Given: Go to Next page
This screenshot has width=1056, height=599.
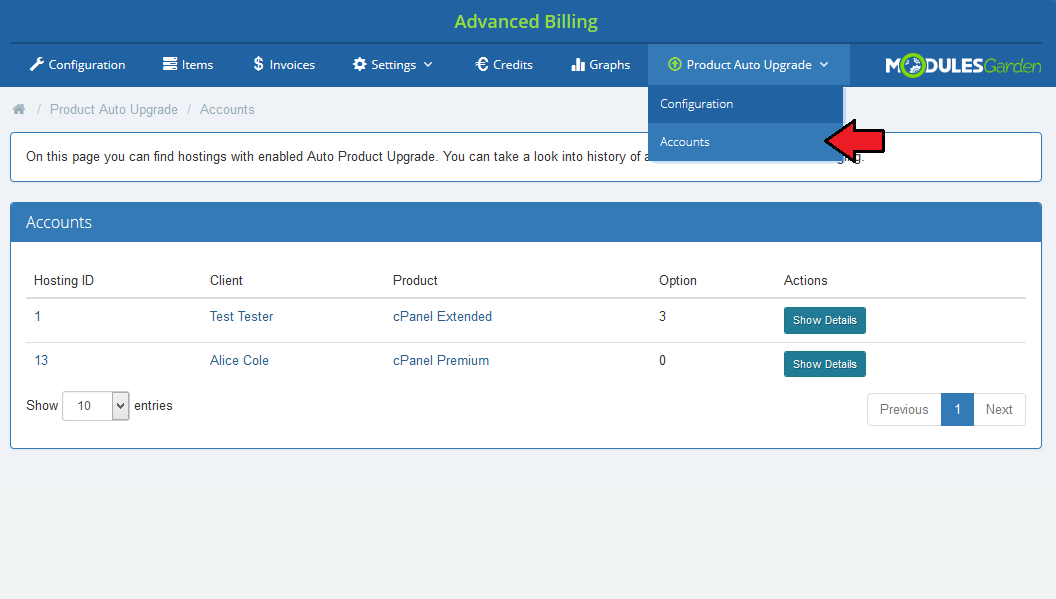Looking at the screenshot, I should (999, 410).
